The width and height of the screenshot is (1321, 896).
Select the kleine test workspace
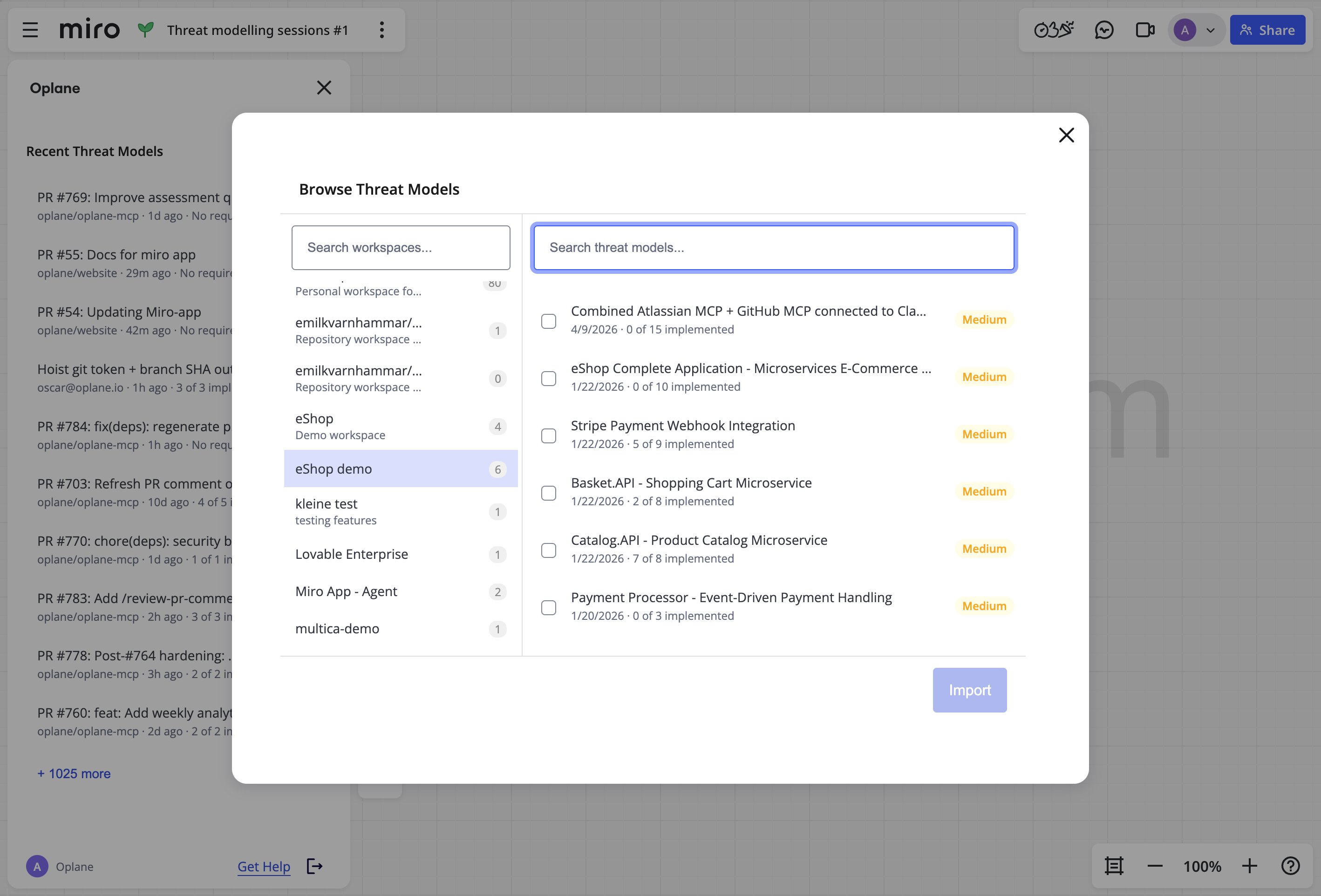pos(401,511)
